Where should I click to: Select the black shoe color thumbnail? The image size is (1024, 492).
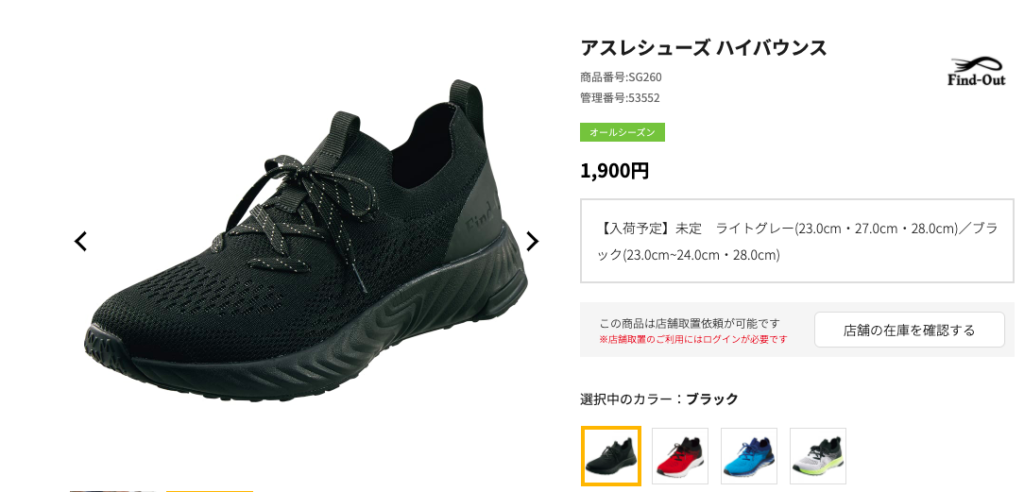pyautogui.click(x=611, y=456)
